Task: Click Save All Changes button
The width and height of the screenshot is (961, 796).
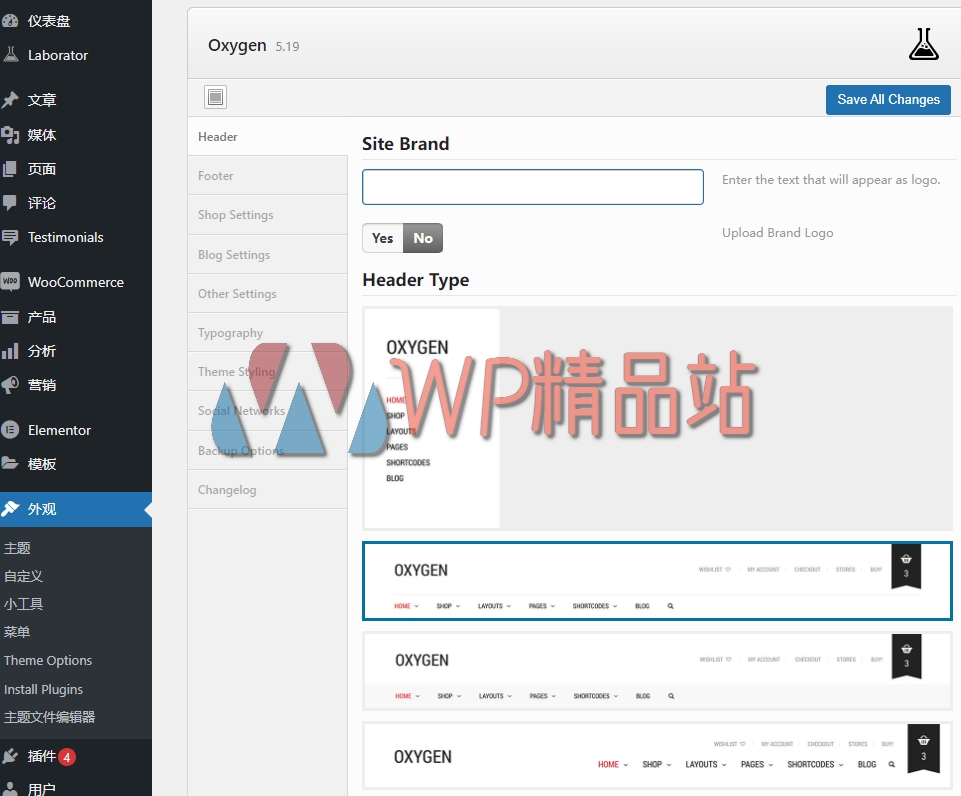Action: [x=888, y=99]
